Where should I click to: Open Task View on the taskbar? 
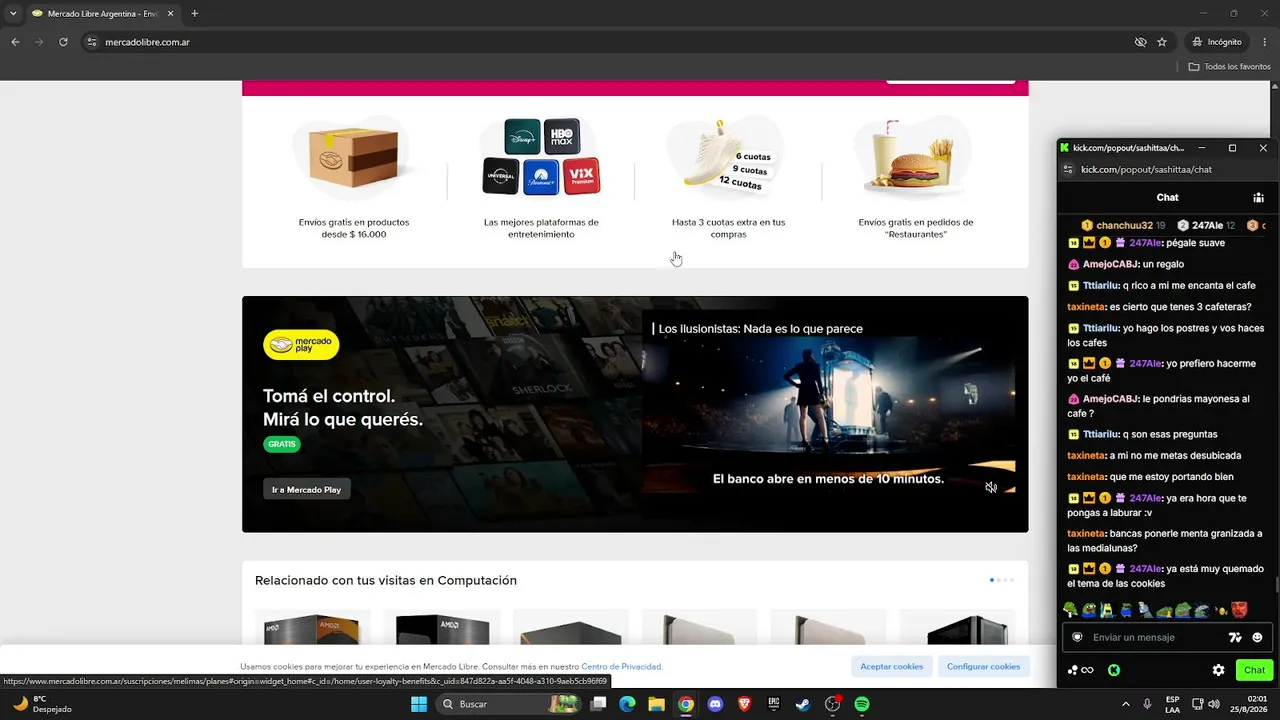coord(598,704)
